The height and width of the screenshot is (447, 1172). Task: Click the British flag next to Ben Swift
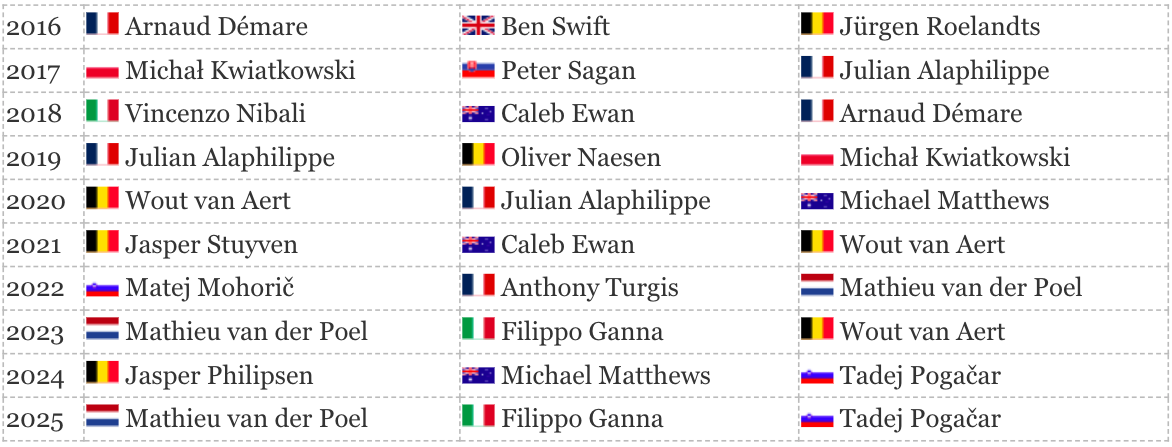click(x=478, y=26)
